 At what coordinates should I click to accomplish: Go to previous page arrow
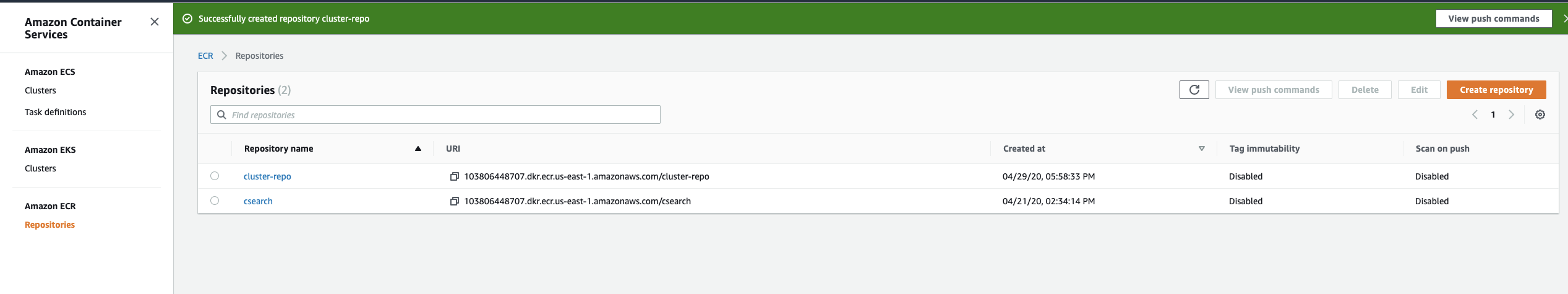1475,115
